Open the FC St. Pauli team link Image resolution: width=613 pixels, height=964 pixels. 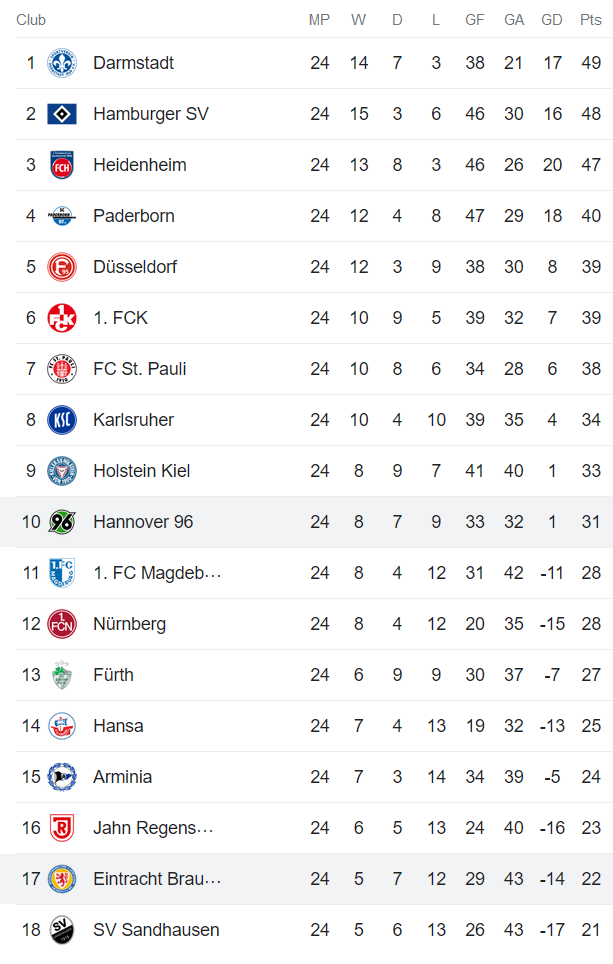tap(139, 369)
